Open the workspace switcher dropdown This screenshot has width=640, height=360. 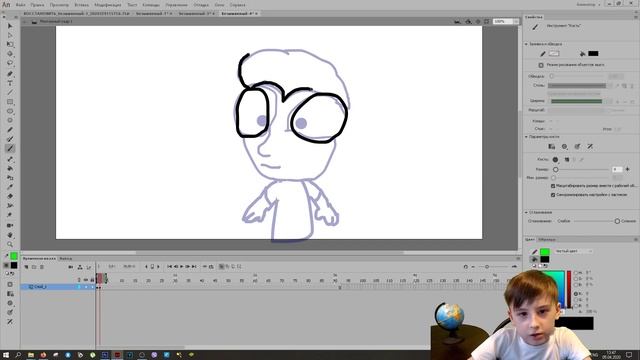(x=589, y=4)
